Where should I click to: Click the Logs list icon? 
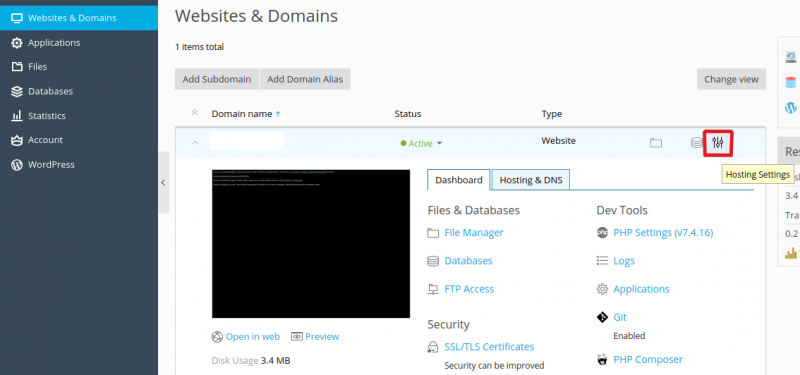coord(602,261)
